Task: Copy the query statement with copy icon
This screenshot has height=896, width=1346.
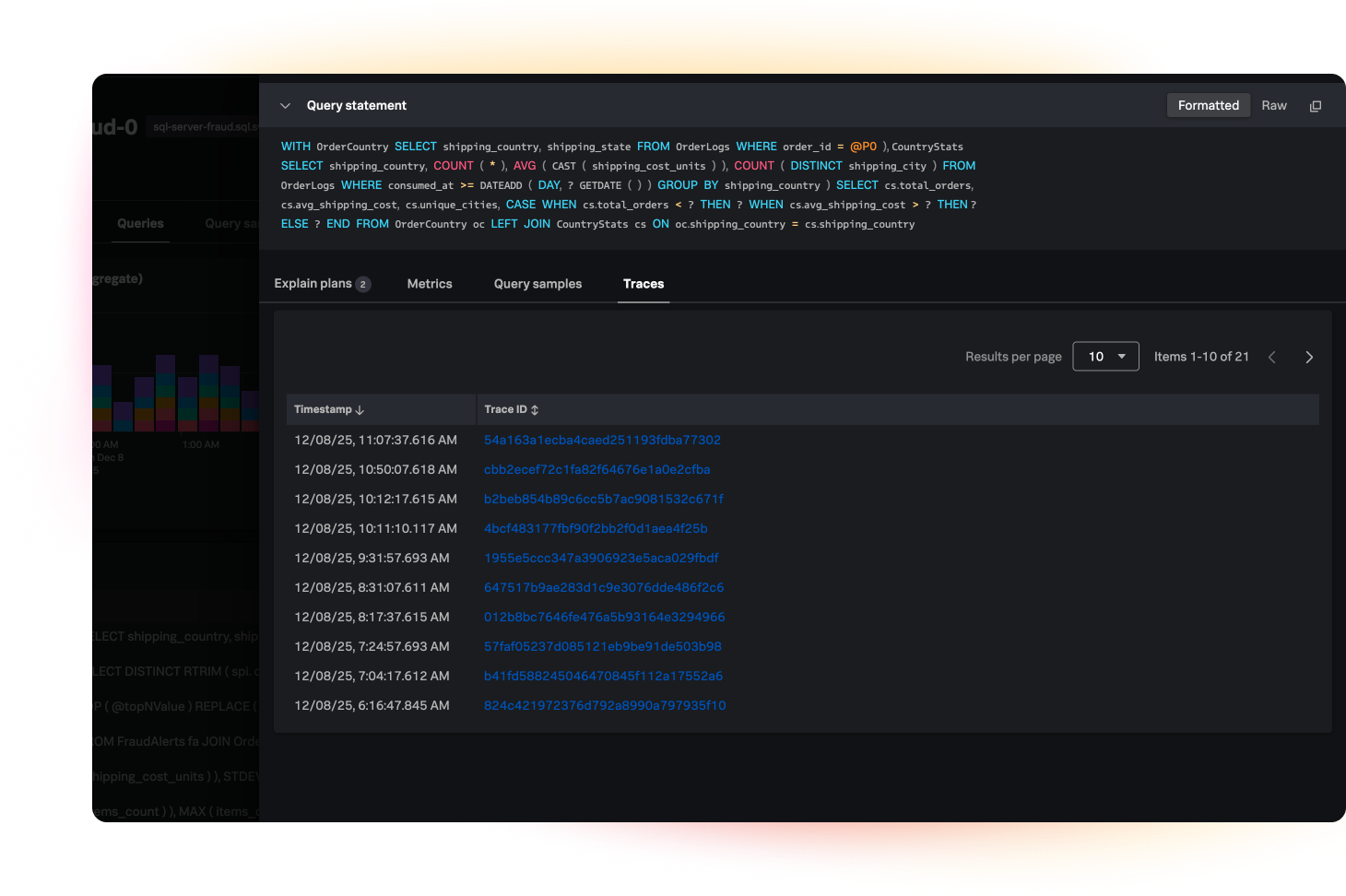Action: pyautogui.click(x=1315, y=106)
